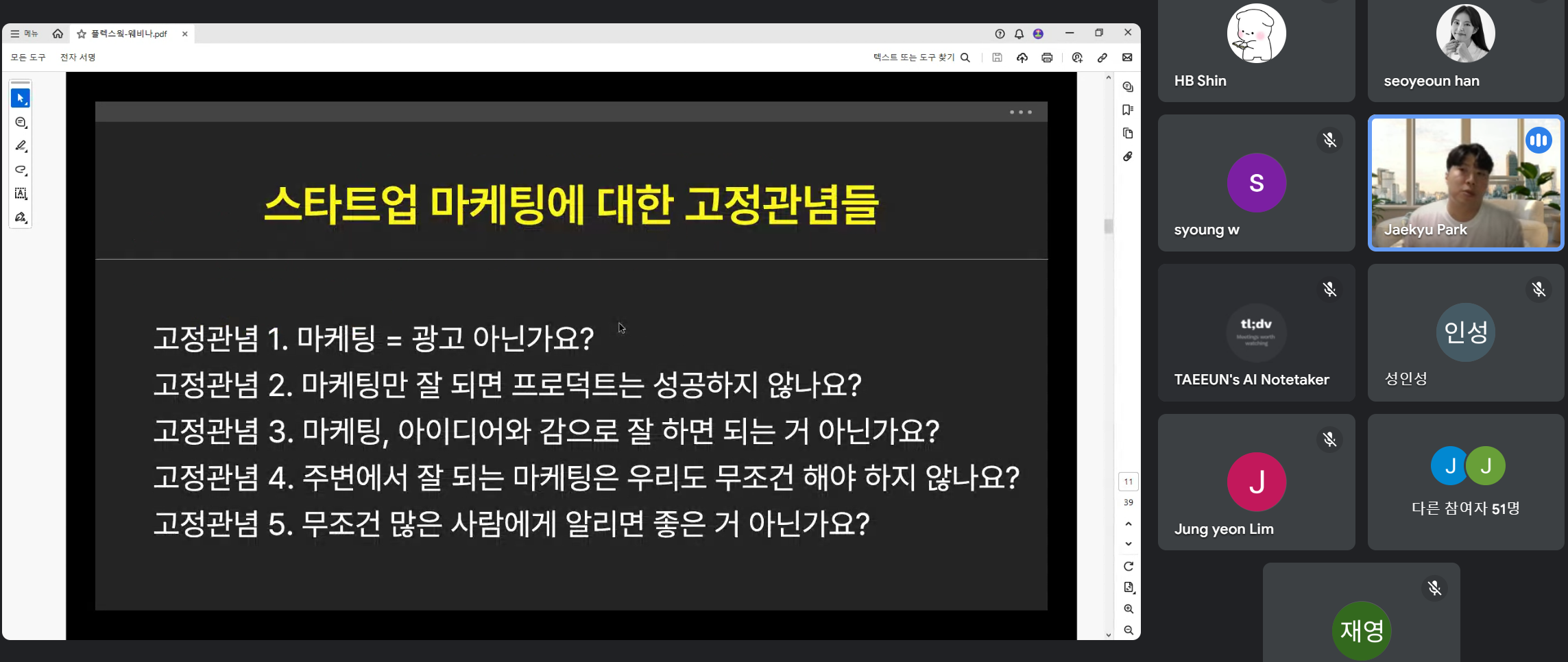Send the document by email
Viewport: 1568px width, 662px height.
[1127, 58]
